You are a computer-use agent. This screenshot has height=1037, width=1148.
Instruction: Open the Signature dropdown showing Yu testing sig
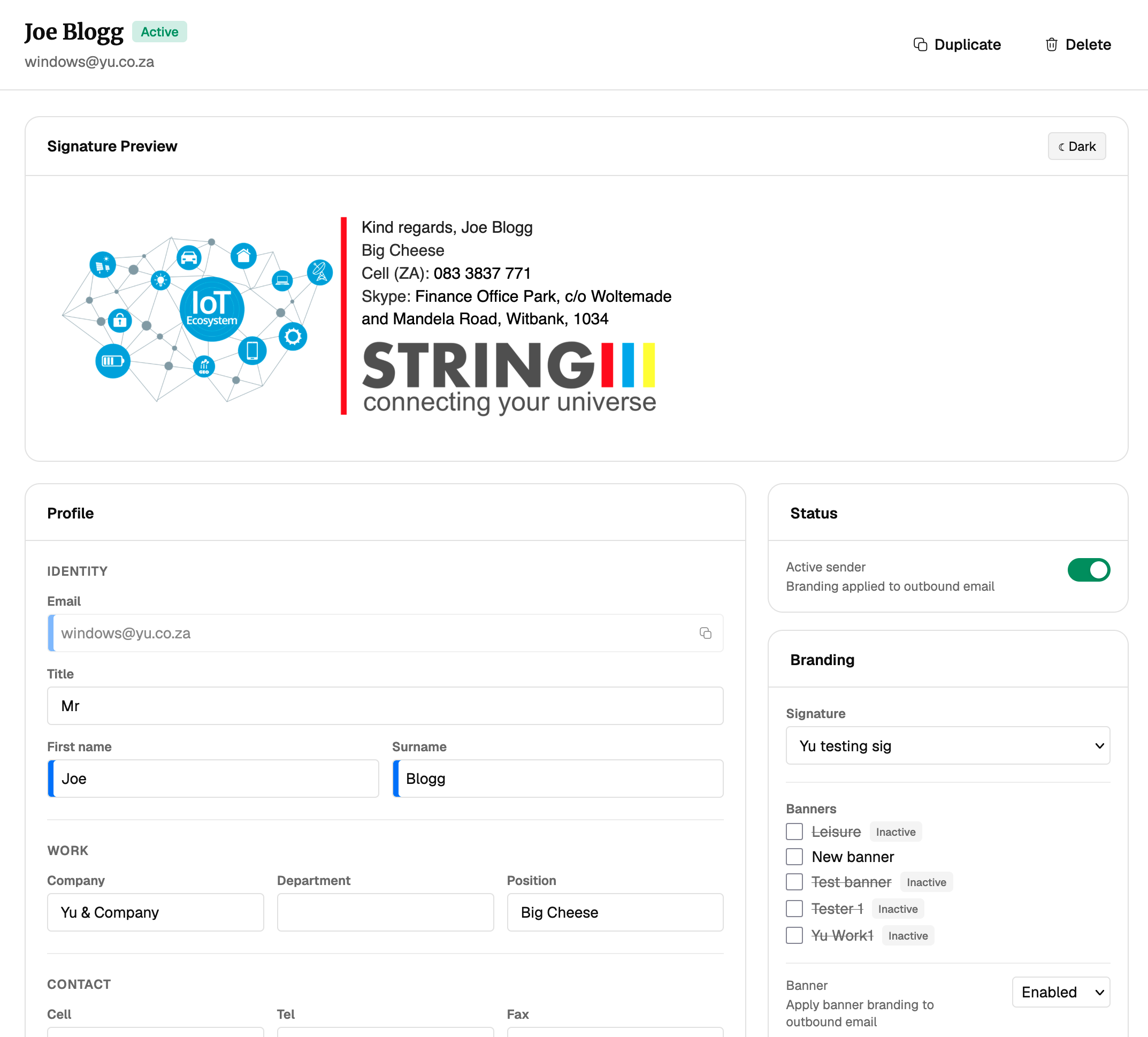(947, 745)
